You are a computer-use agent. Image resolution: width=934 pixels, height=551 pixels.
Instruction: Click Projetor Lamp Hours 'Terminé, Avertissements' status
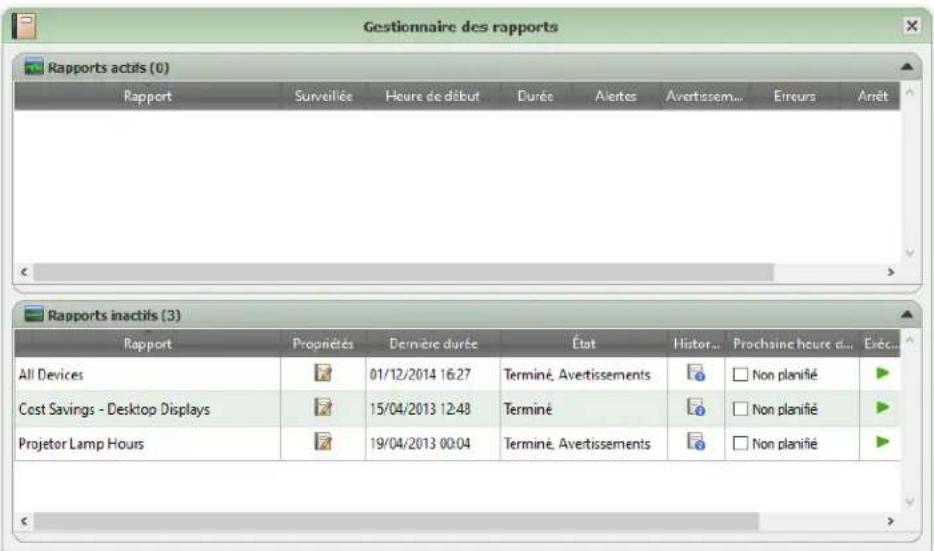click(577, 444)
